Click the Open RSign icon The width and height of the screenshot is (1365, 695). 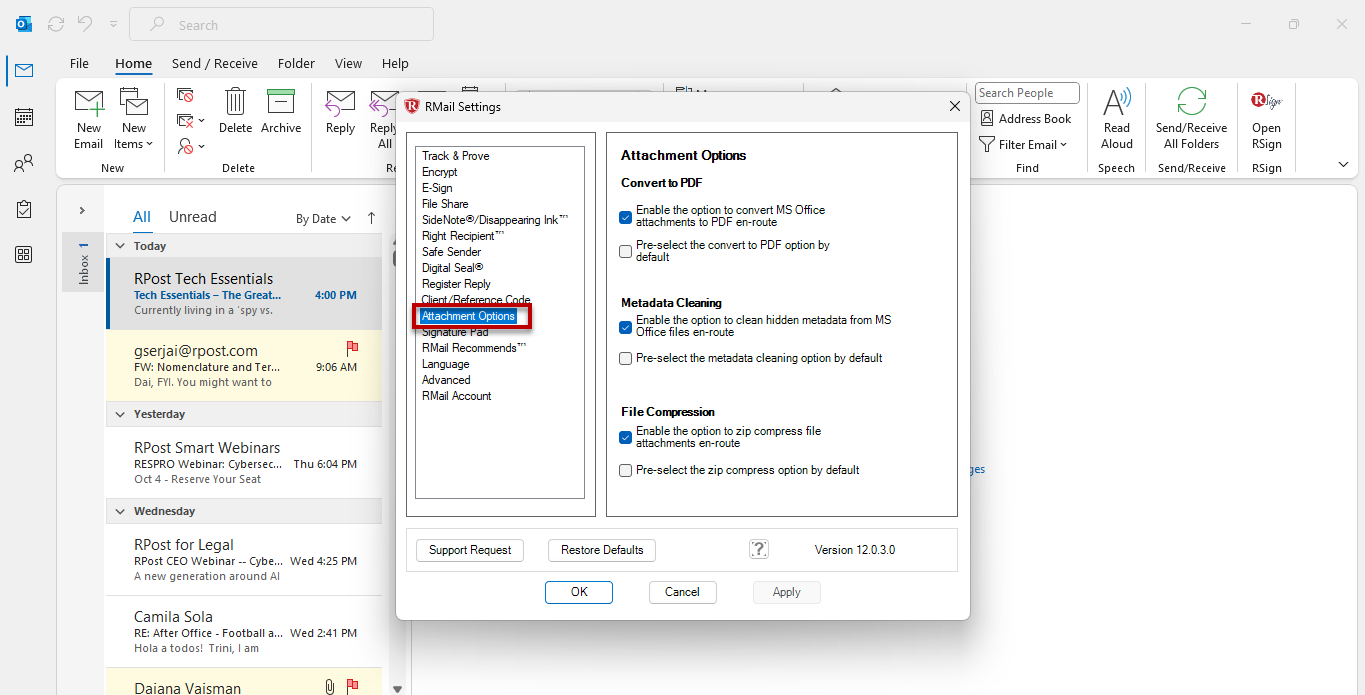1266,101
